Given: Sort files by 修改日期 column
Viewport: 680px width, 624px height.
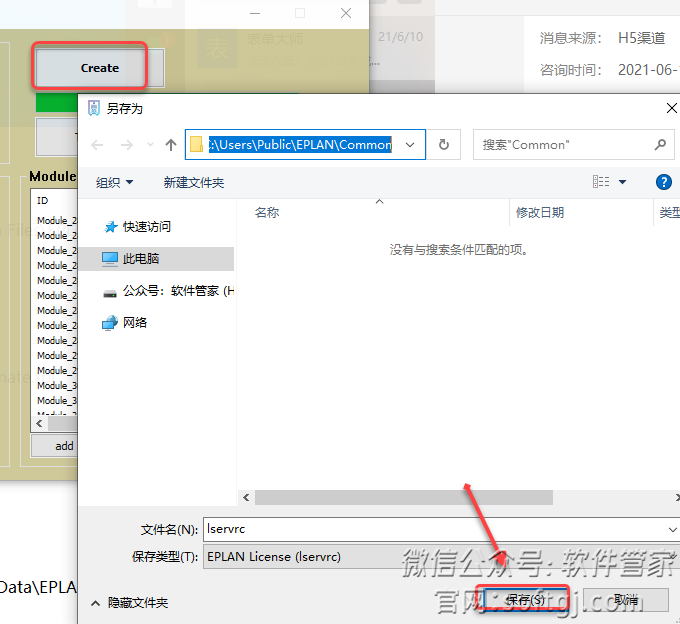Looking at the screenshot, I should click(539, 212).
